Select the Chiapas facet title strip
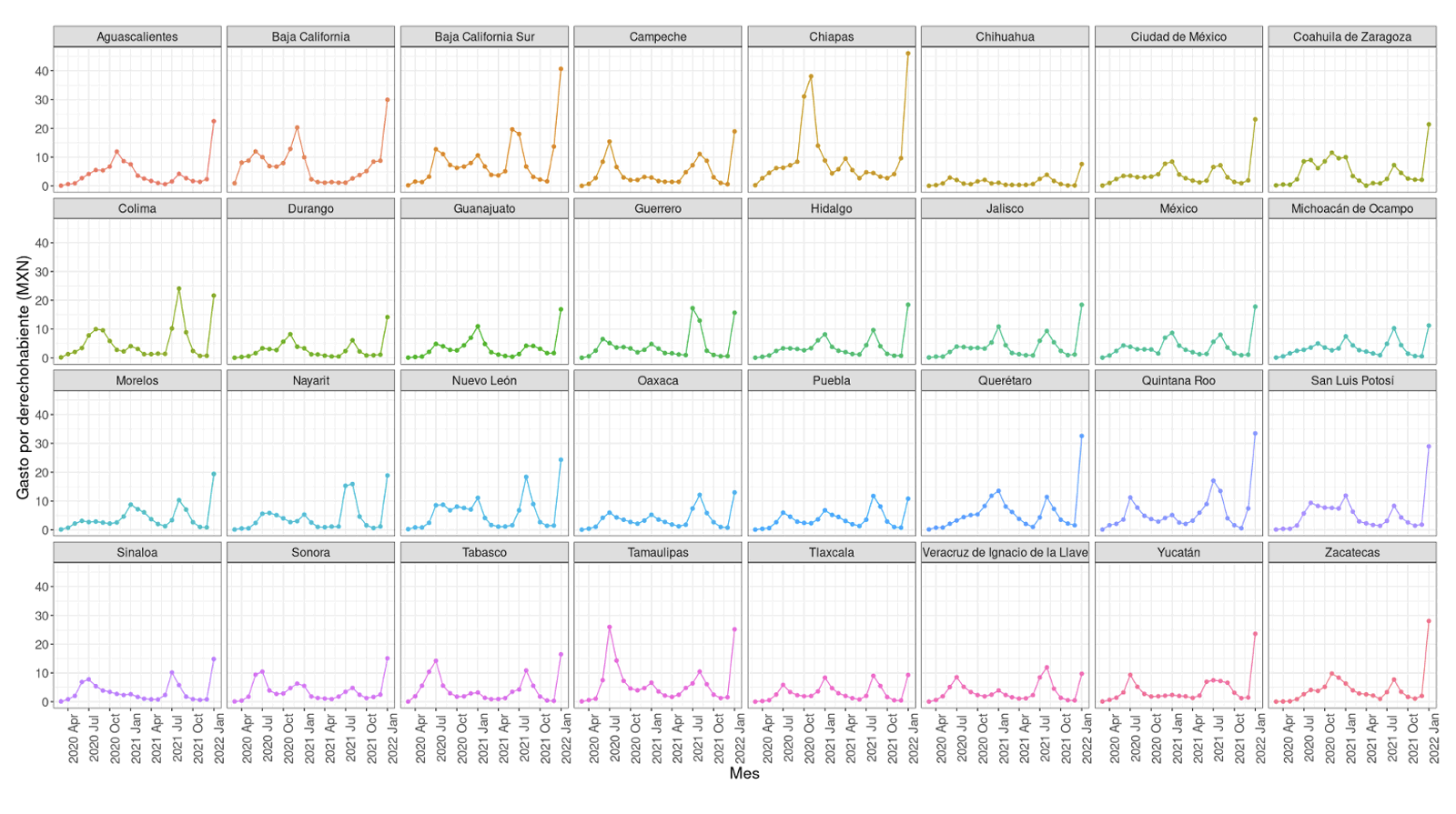This screenshot has width=1456, height=814. 831,36
